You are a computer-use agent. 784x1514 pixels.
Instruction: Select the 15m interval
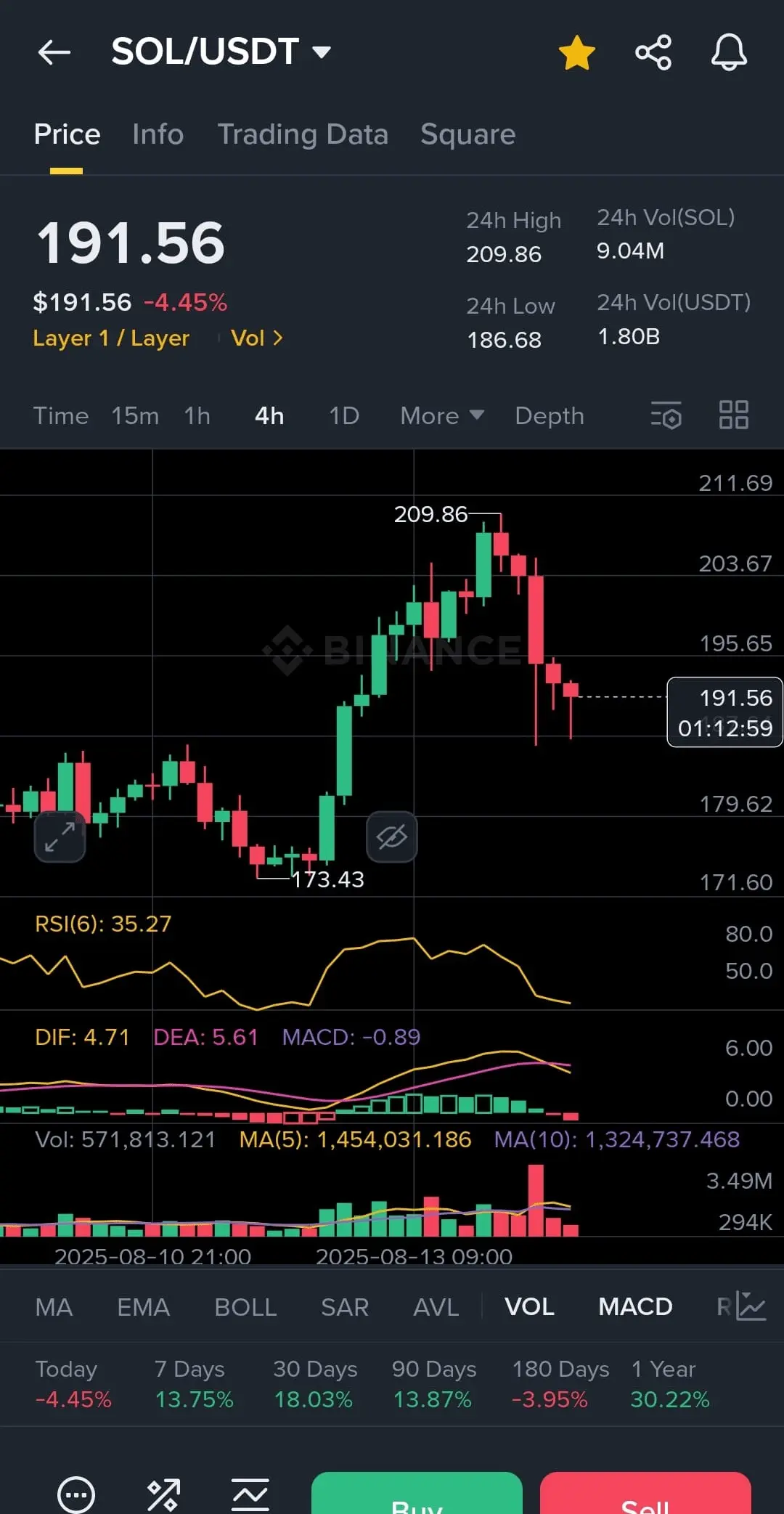pyautogui.click(x=135, y=416)
